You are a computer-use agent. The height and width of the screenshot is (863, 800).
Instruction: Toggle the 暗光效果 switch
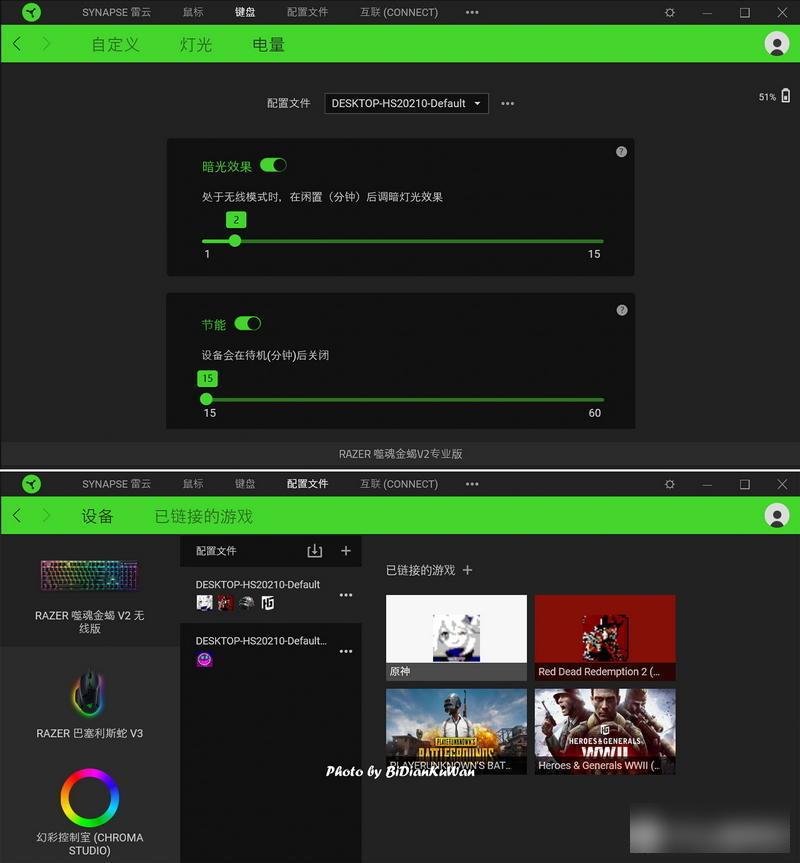click(273, 165)
